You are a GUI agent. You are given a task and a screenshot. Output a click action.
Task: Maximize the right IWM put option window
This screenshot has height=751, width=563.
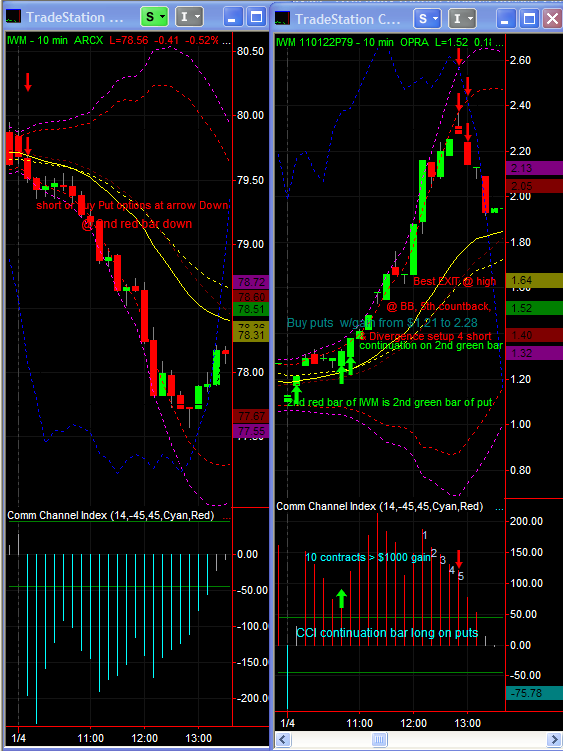tap(529, 19)
